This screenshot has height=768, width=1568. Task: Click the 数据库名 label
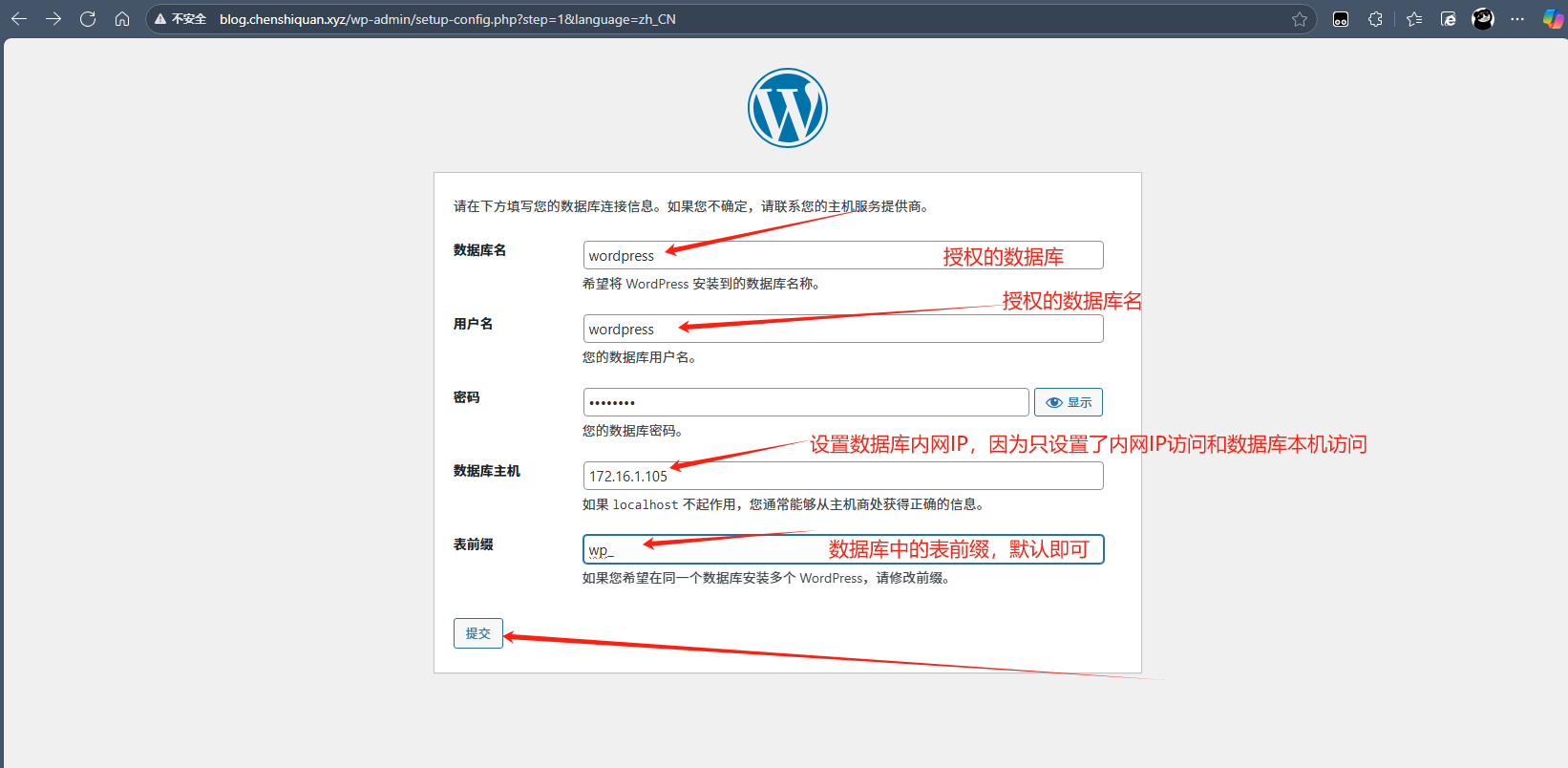(480, 250)
